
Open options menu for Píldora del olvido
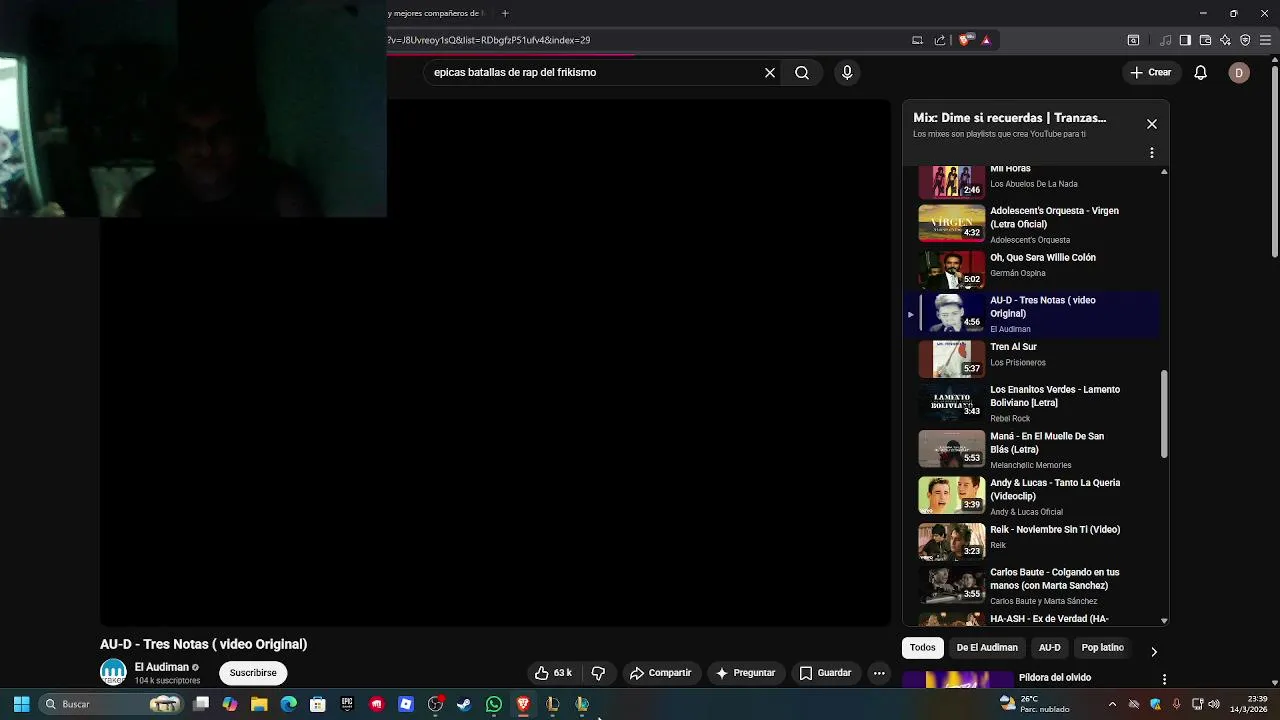tap(1164, 679)
